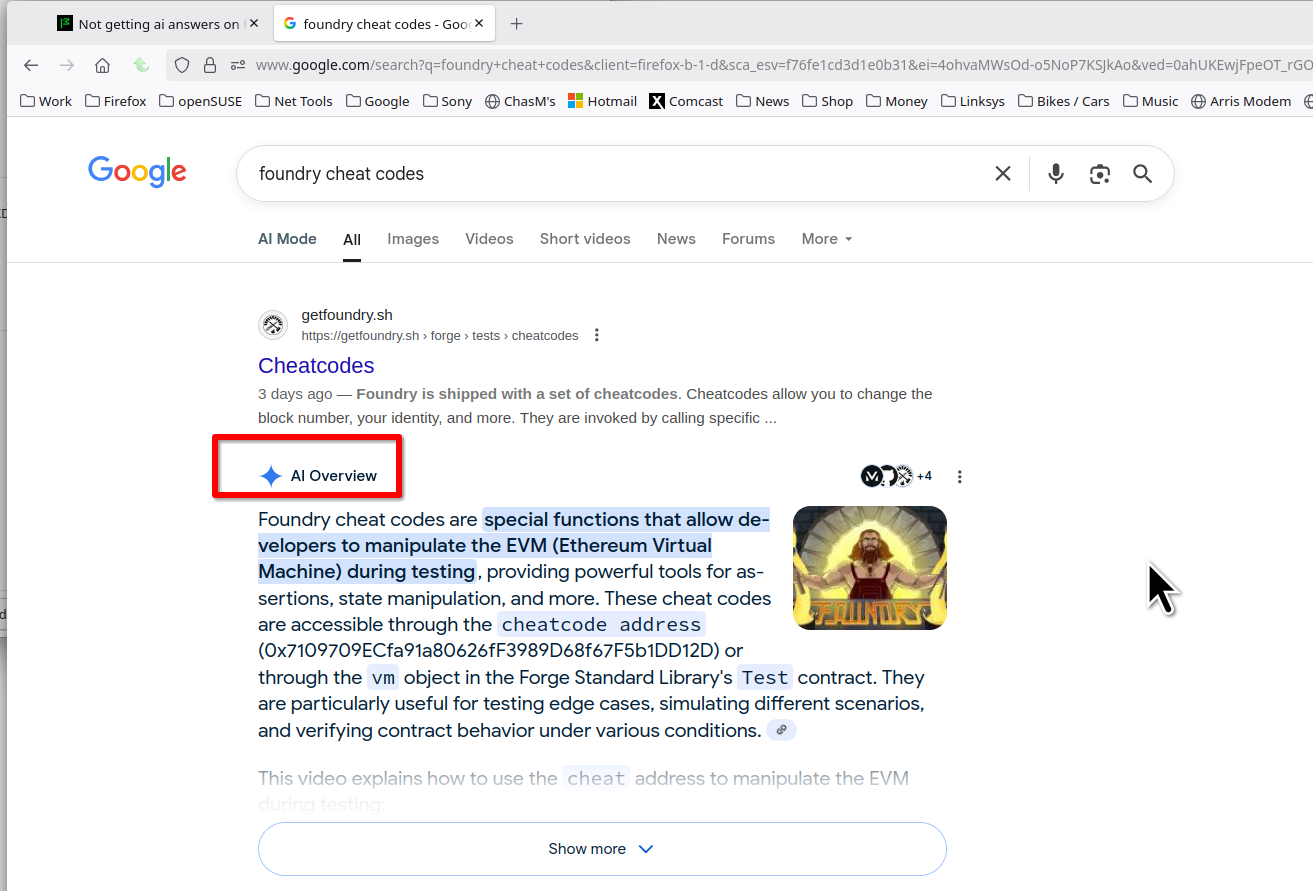Expand the More search filters dropdown

[x=827, y=239]
